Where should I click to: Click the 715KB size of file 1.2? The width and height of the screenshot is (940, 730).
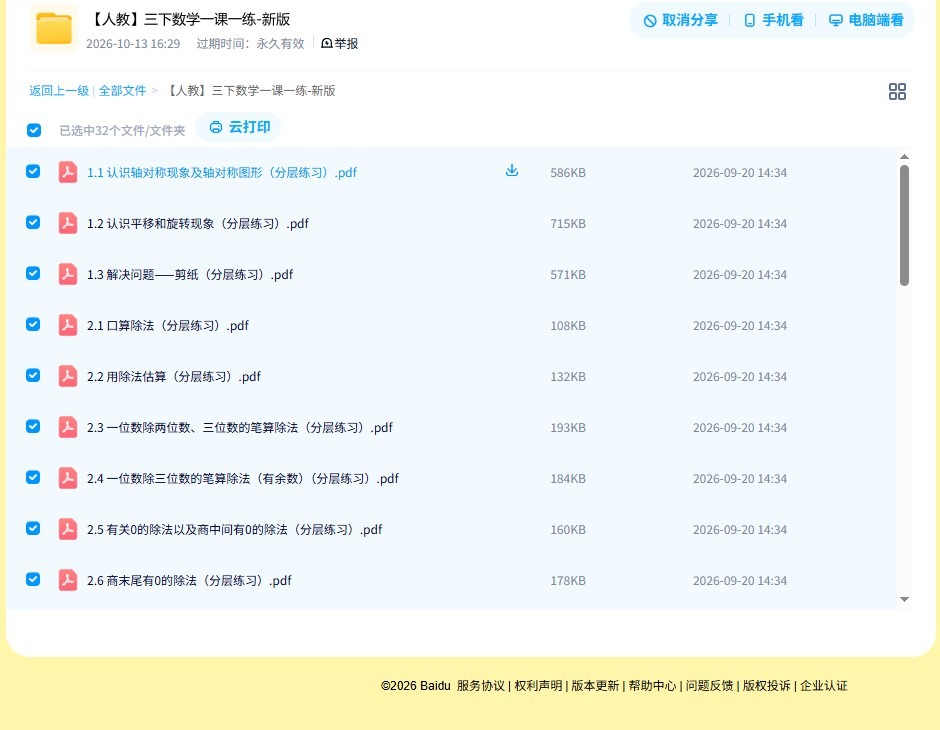coord(568,224)
